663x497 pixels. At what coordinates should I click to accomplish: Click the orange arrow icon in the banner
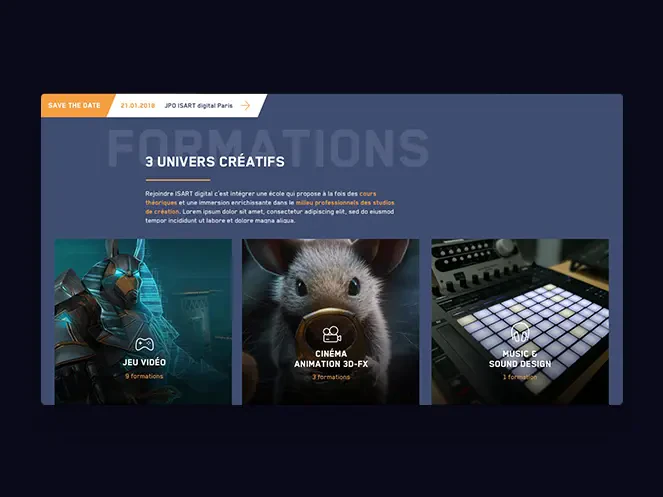click(245, 105)
